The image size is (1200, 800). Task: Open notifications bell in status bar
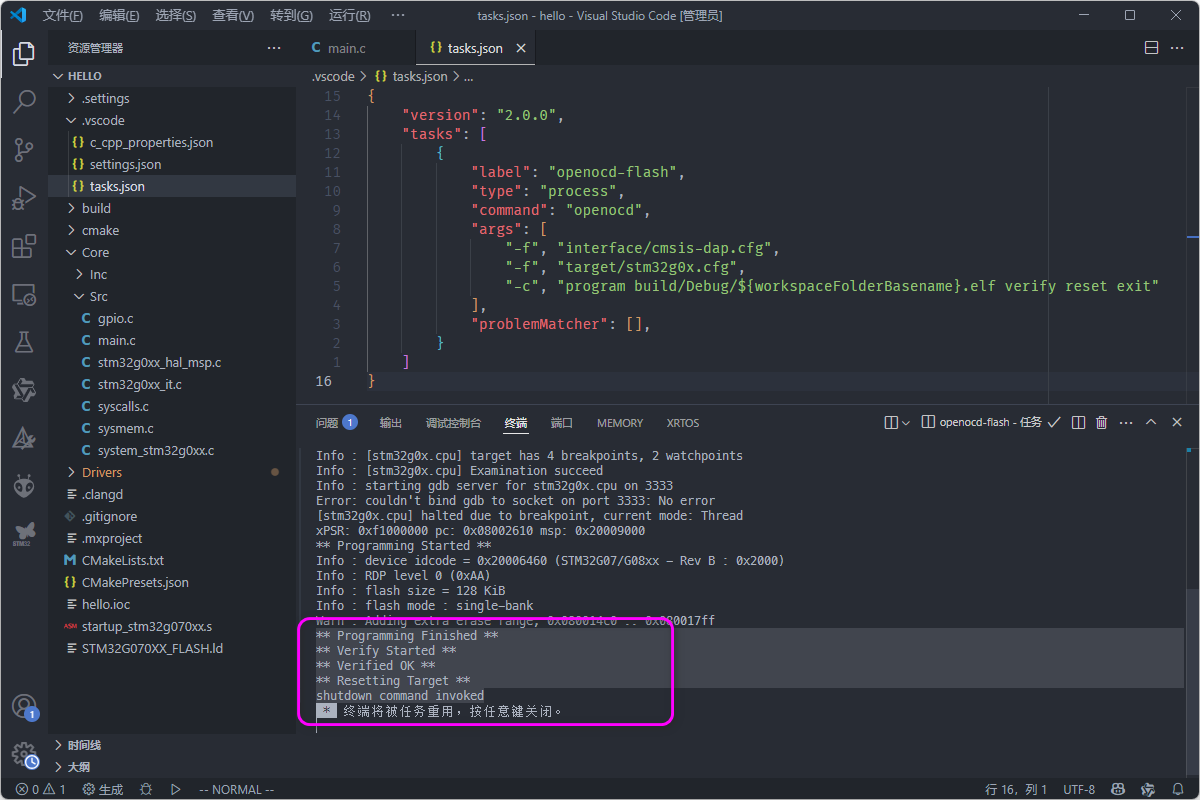click(1178, 790)
